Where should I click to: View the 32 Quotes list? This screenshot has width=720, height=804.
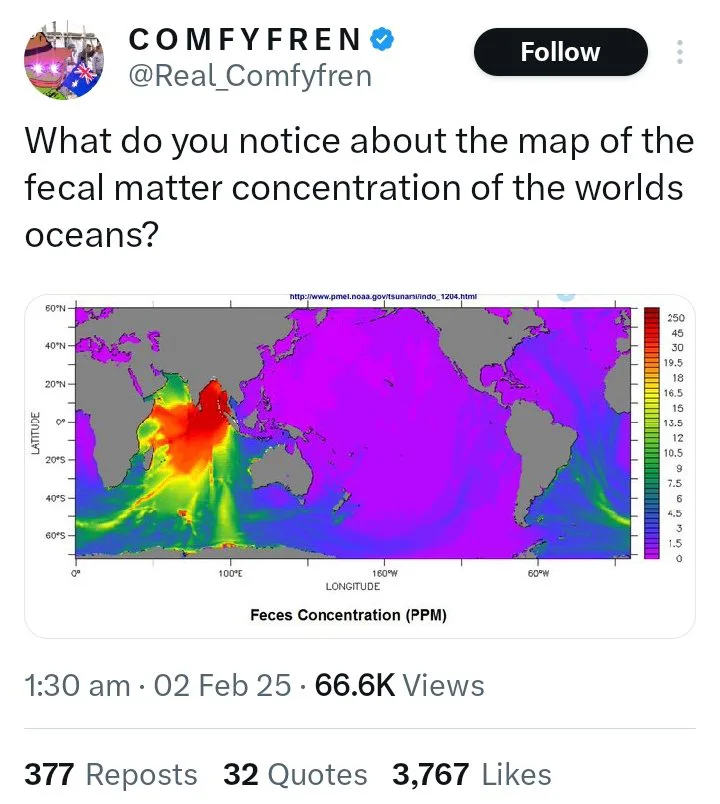pyautogui.click(x=295, y=774)
